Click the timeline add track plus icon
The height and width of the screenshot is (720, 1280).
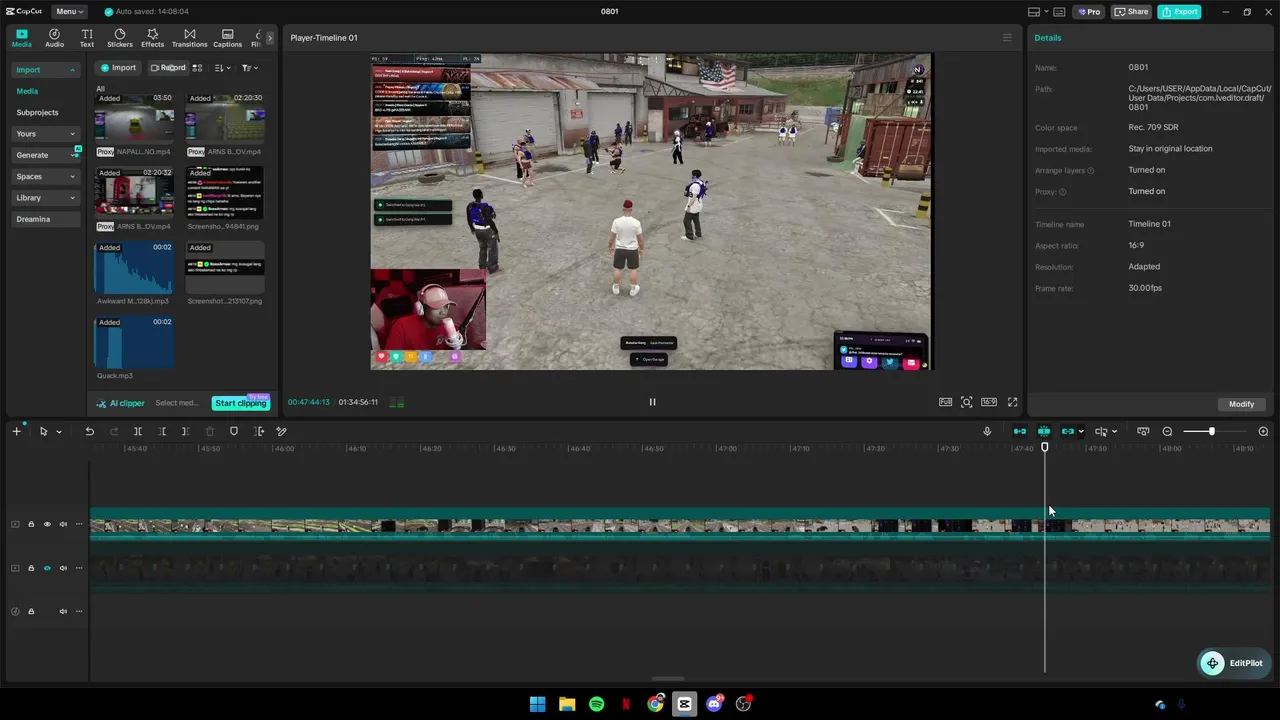[16, 432]
